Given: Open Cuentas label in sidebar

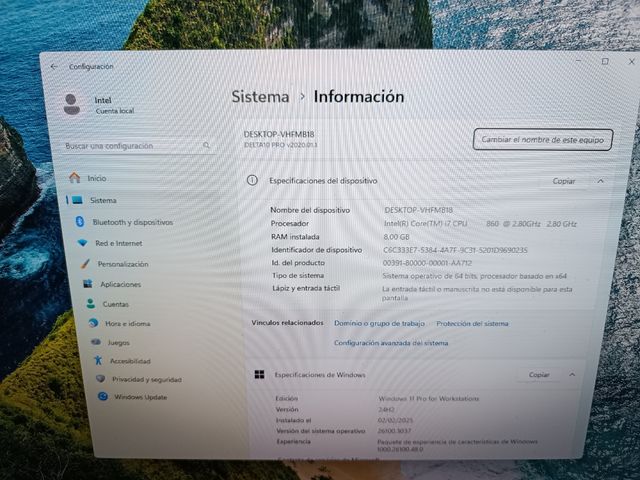Looking at the screenshot, I should coord(116,304).
